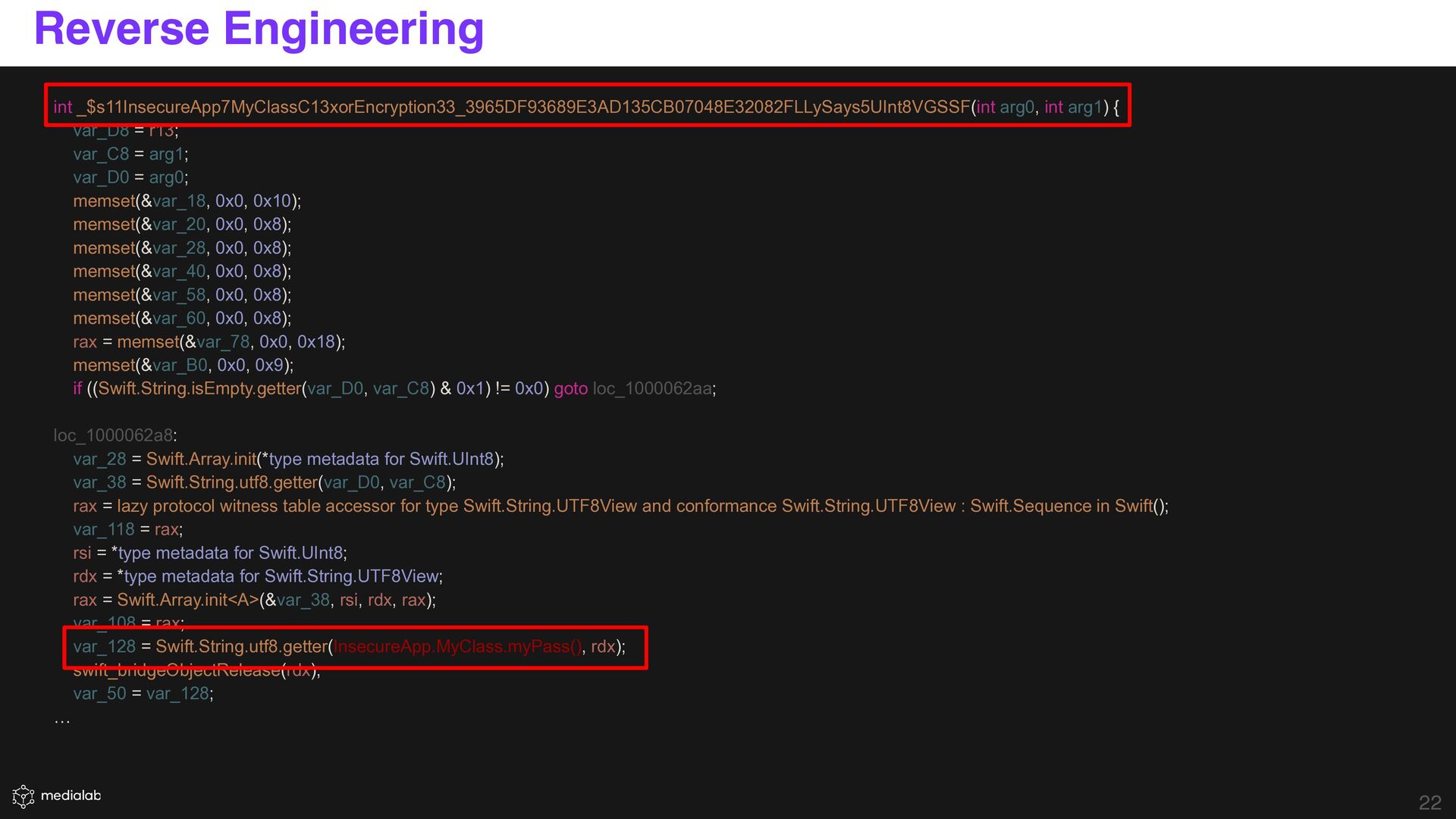The width and height of the screenshot is (1456, 819).
Task: Click the goto loc_1000062aa label
Action: (x=634, y=389)
